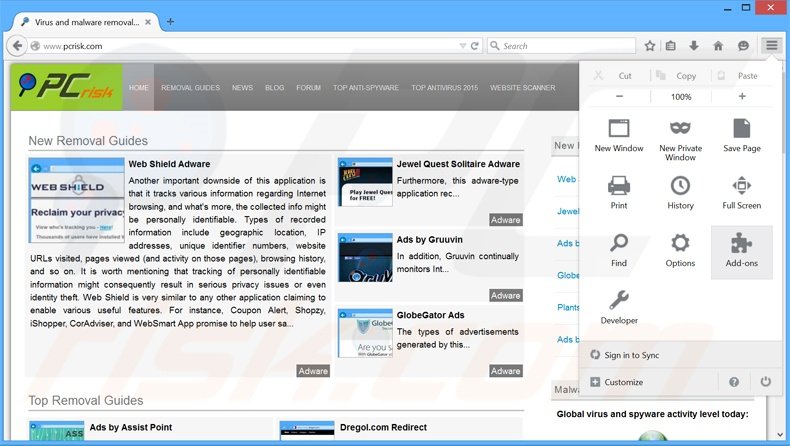Open TOP ANTIVIRUS 2015 nav item
Viewport: 790px width, 446px height.
(444, 87)
